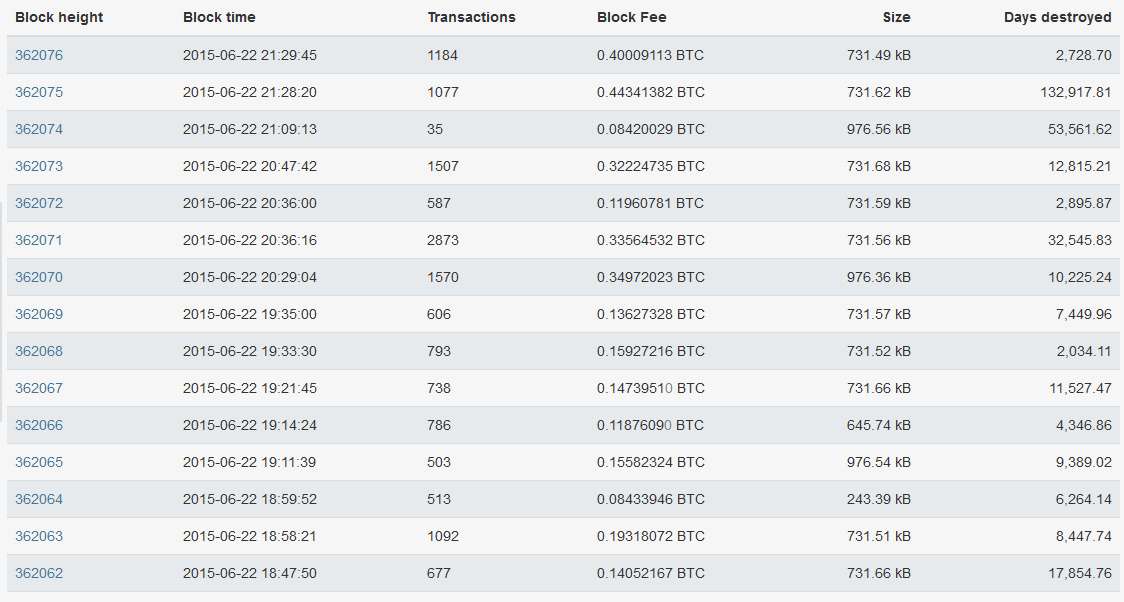Click the Size column header
Viewport: 1124px width, 602px height.
click(x=896, y=17)
